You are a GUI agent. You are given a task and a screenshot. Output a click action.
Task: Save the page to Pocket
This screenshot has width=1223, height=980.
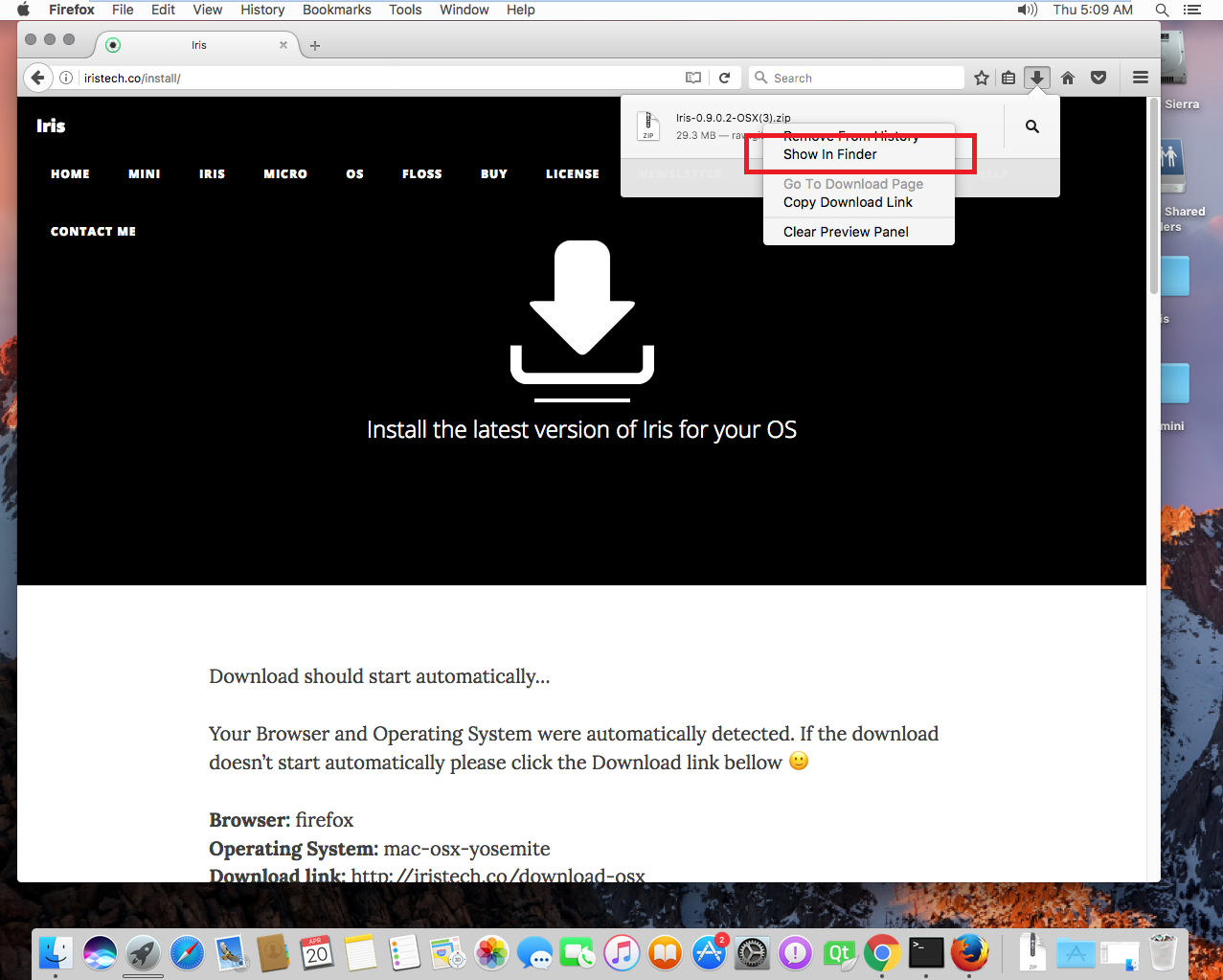pyautogui.click(x=1098, y=78)
